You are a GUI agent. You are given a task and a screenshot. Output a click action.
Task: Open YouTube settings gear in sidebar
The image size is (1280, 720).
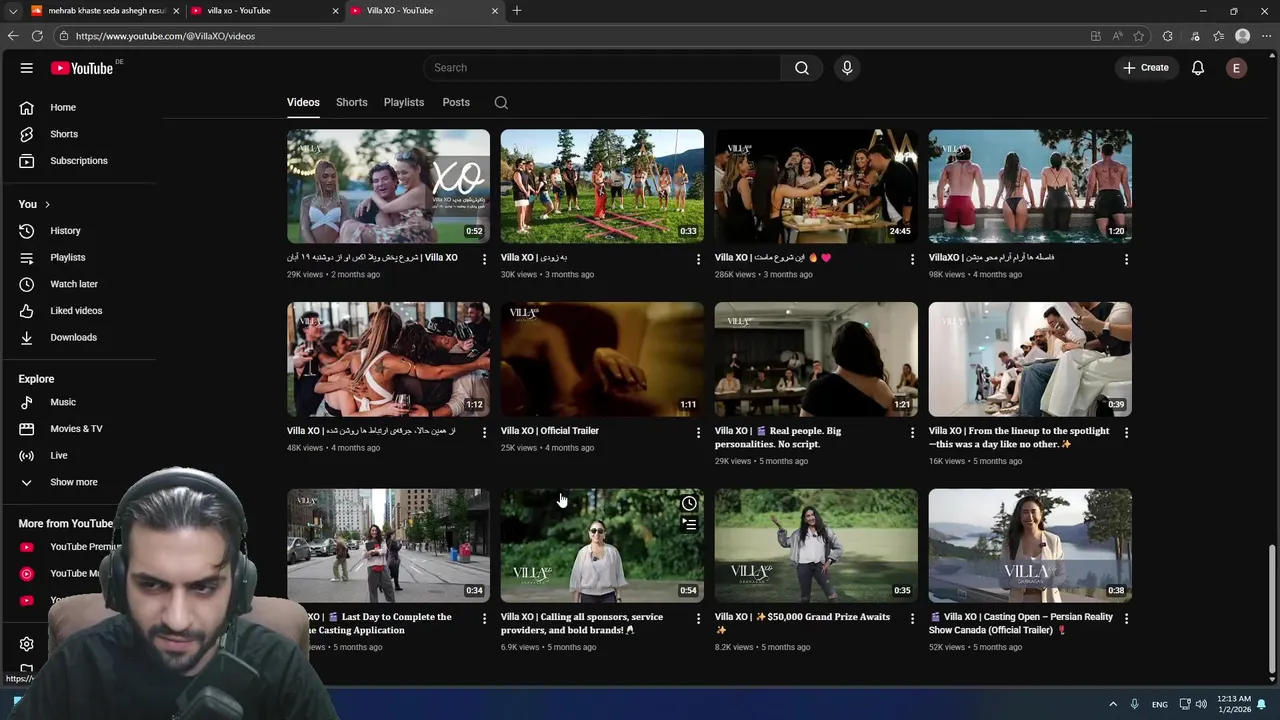[27, 644]
